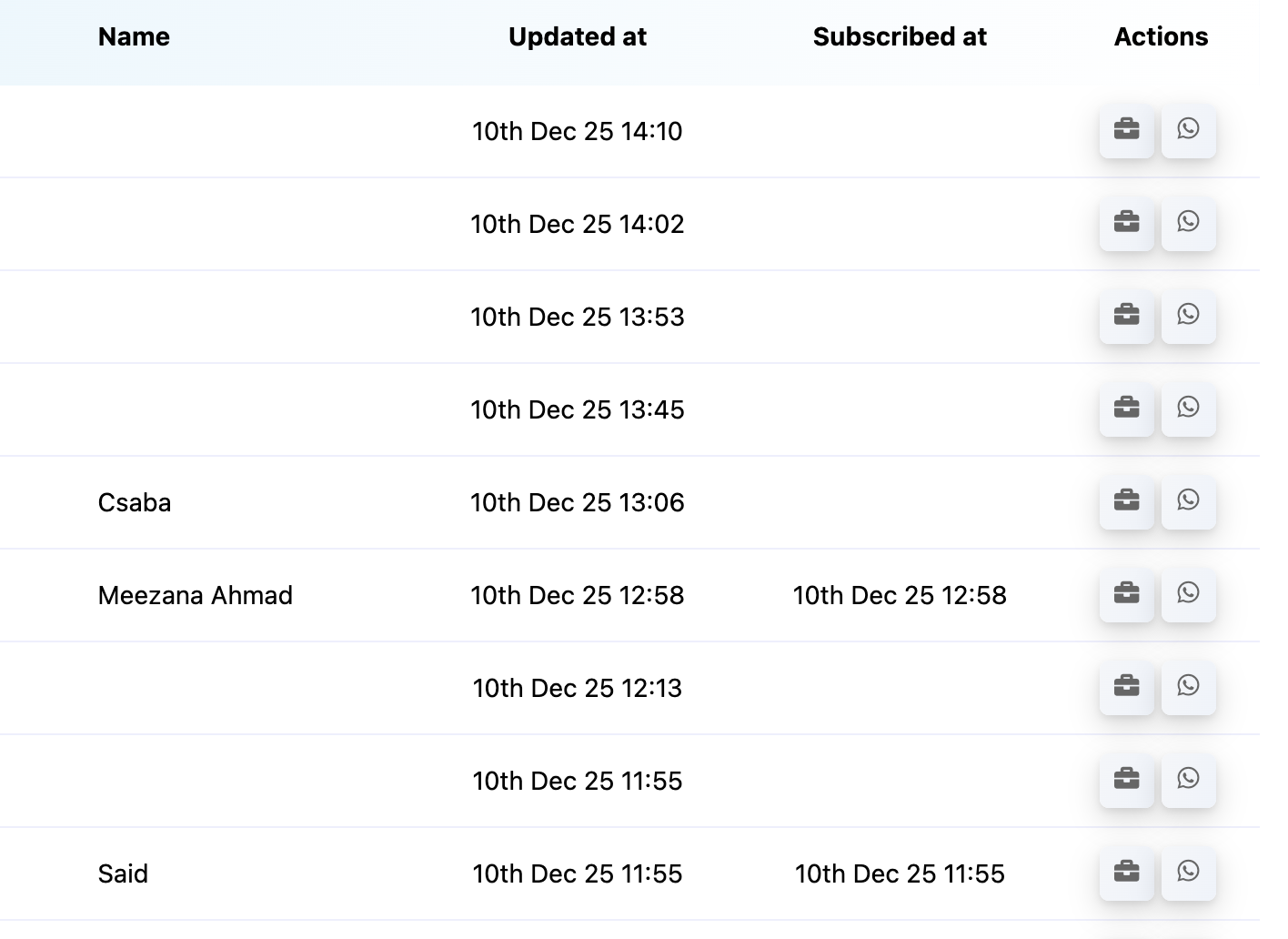Open WhatsApp chat with Meezana Ahmad
1288x939 pixels.
pos(1188,594)
